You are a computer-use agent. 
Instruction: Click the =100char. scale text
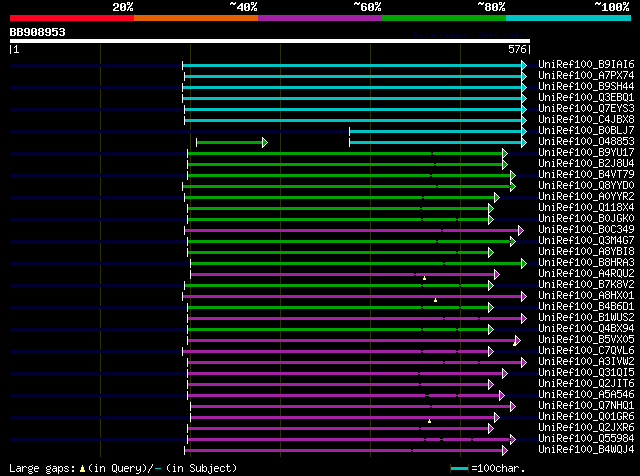pyautogui.click(x=498, y=468)
